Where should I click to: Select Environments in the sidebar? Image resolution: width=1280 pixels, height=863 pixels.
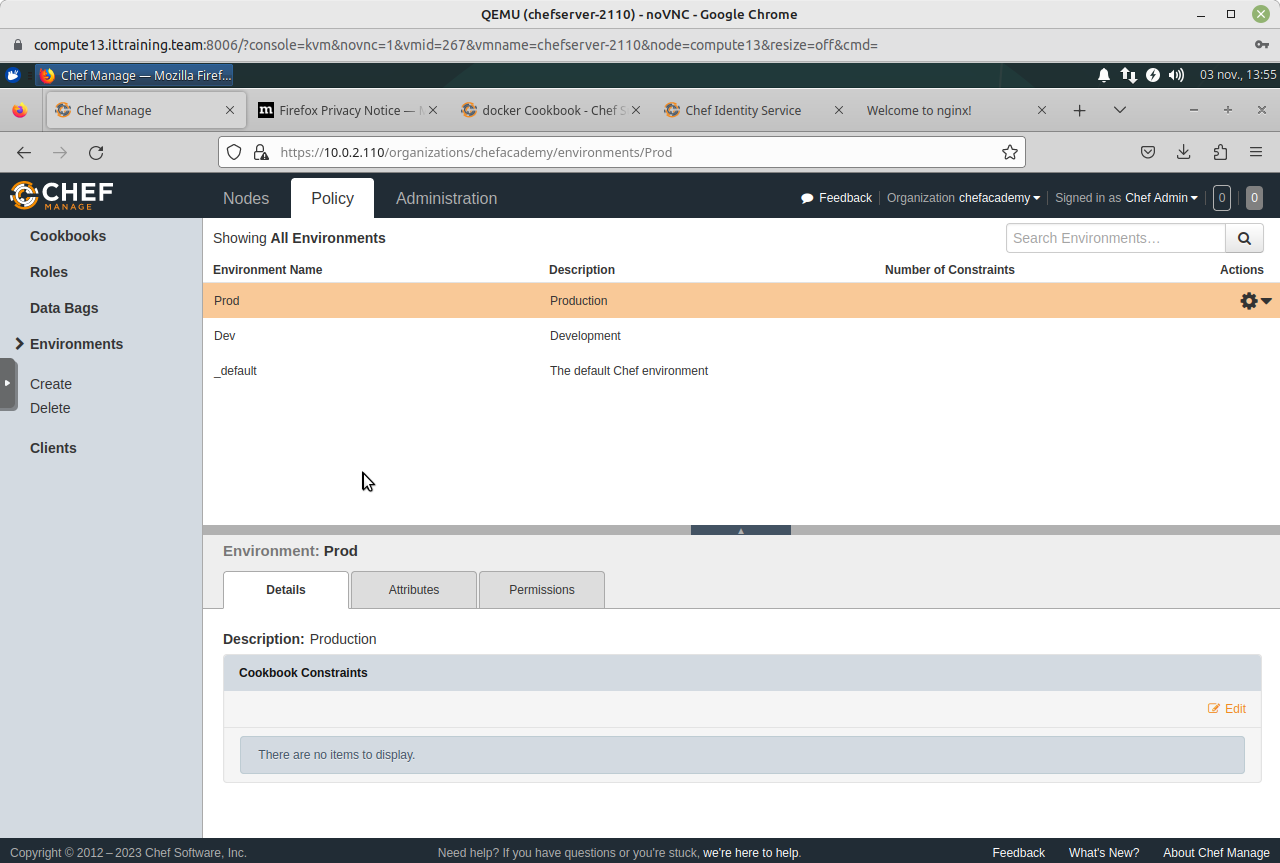click(x=76, y=344)
